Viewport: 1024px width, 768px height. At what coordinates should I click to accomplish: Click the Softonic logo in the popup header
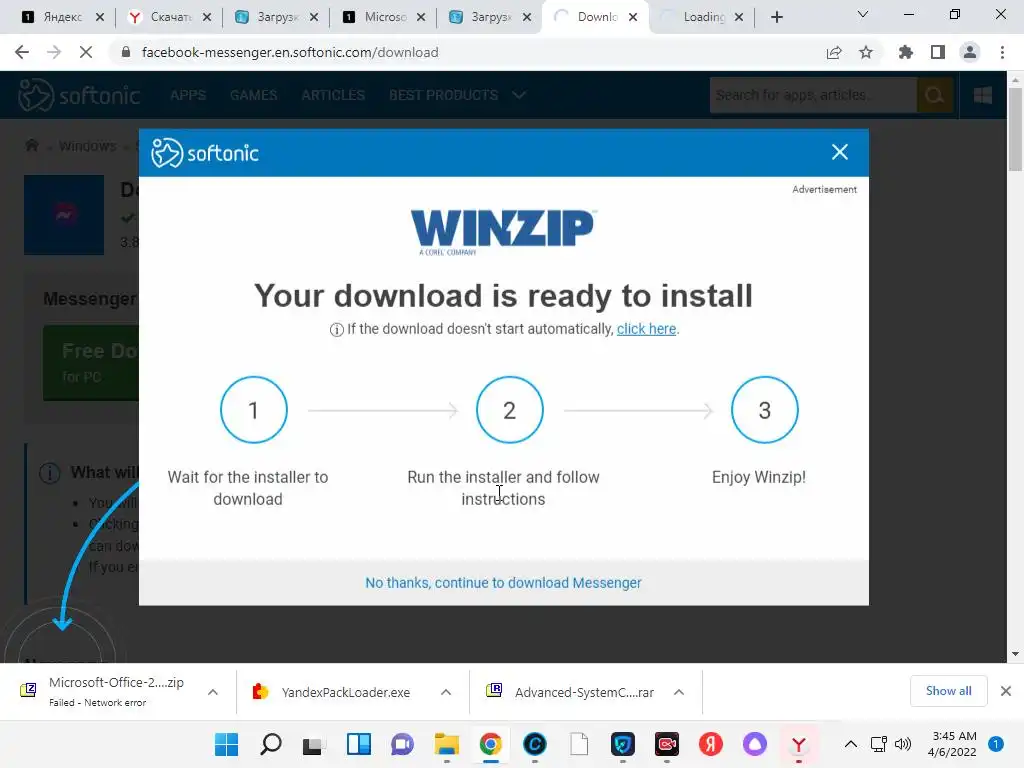coord(205,153)
